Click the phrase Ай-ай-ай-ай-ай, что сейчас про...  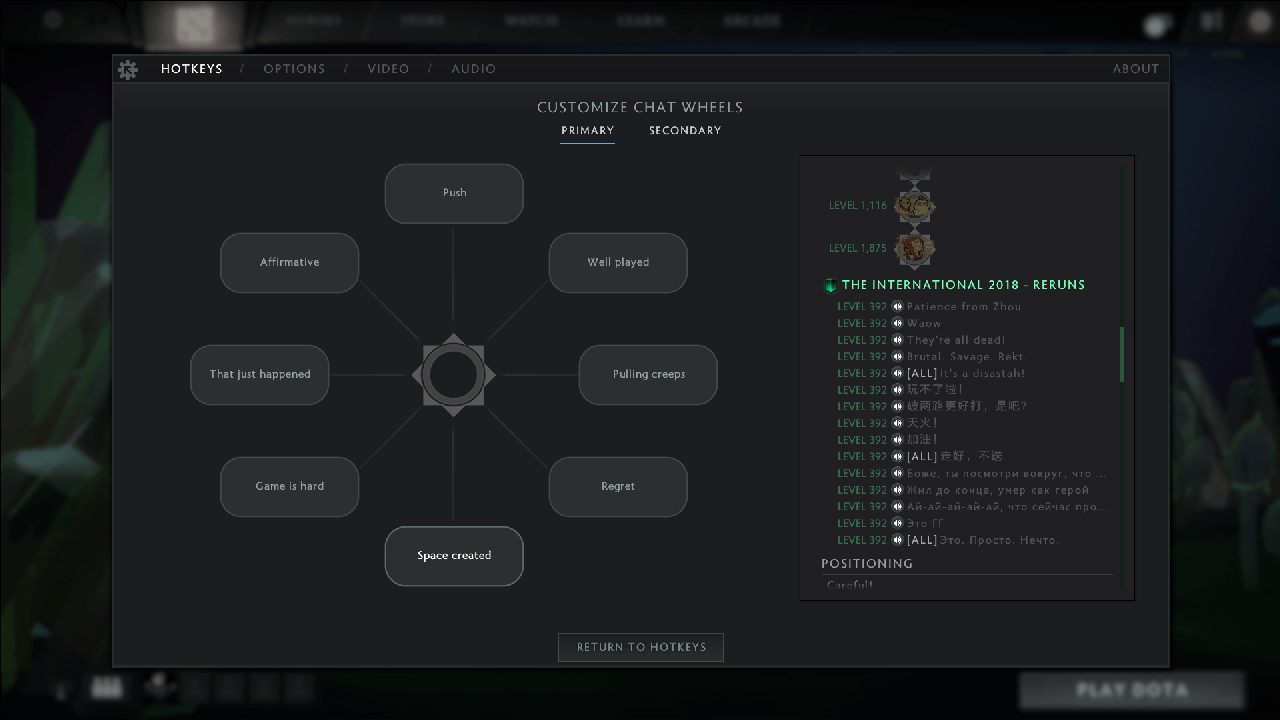[x=1007, y=507]
